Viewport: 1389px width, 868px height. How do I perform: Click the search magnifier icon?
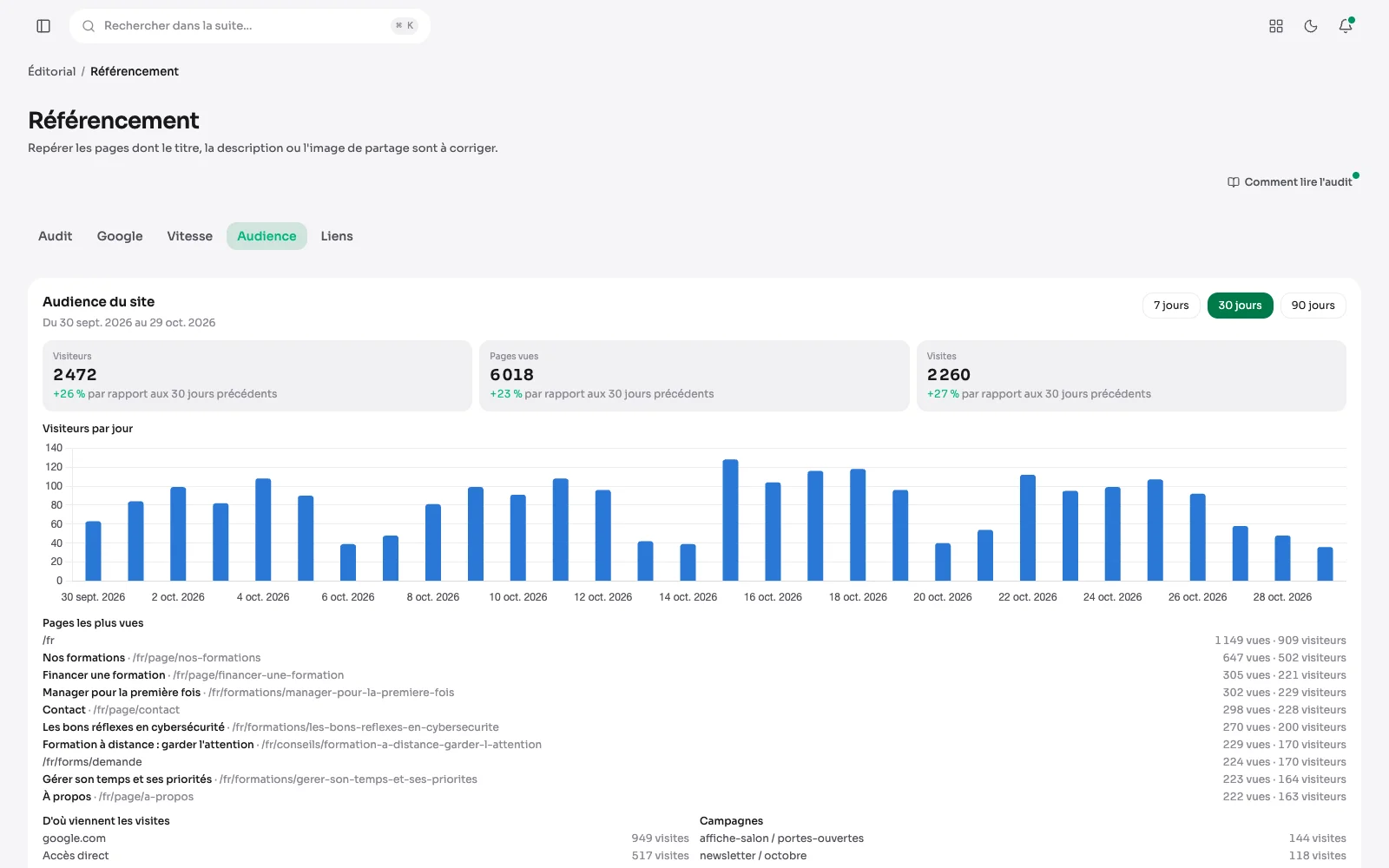[89, 26]
